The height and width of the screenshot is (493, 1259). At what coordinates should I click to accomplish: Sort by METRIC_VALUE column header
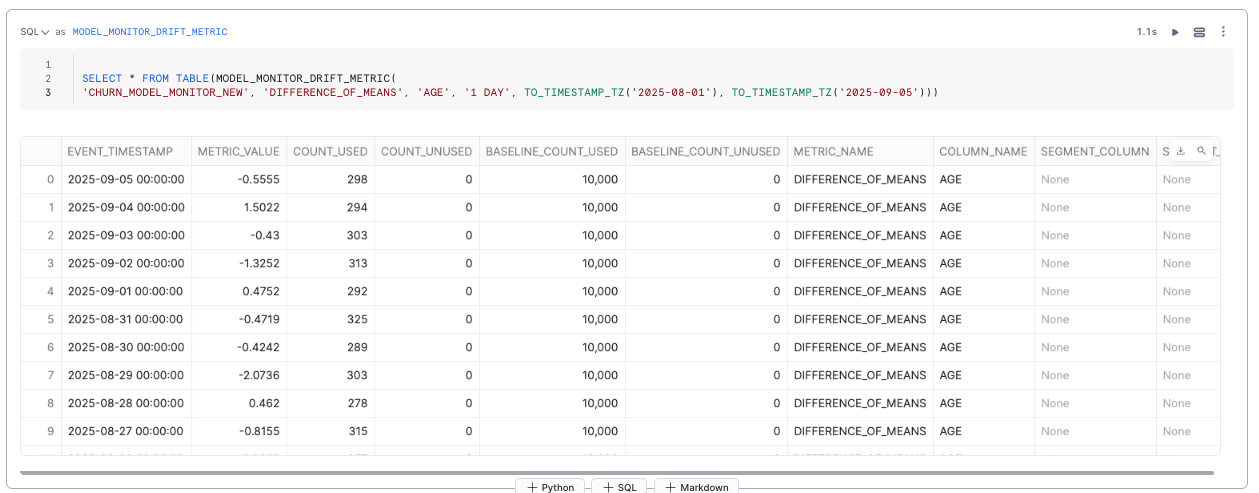tap(239, 151)
